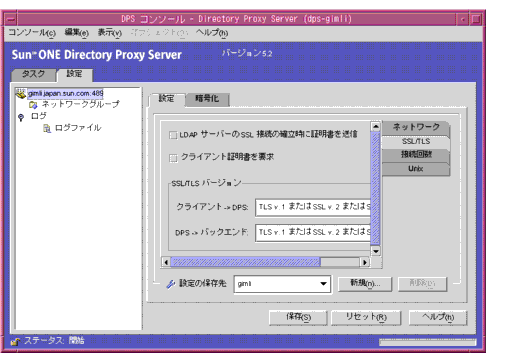The image size is (532, 361).
Task: Click the SSL/TLS バージョン group label
Action: pyautogui.click(x=206, y=184)
